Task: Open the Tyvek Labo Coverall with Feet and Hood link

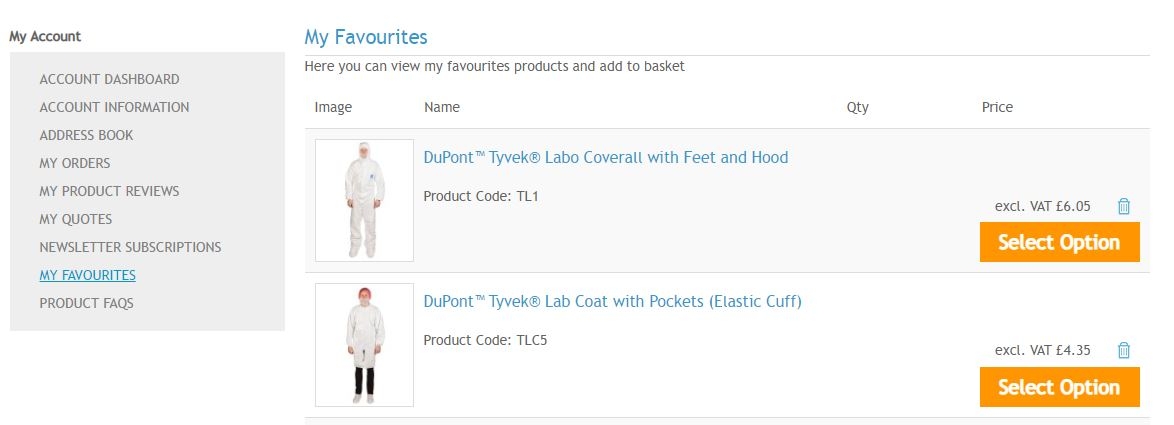Action: coord(605,157)
